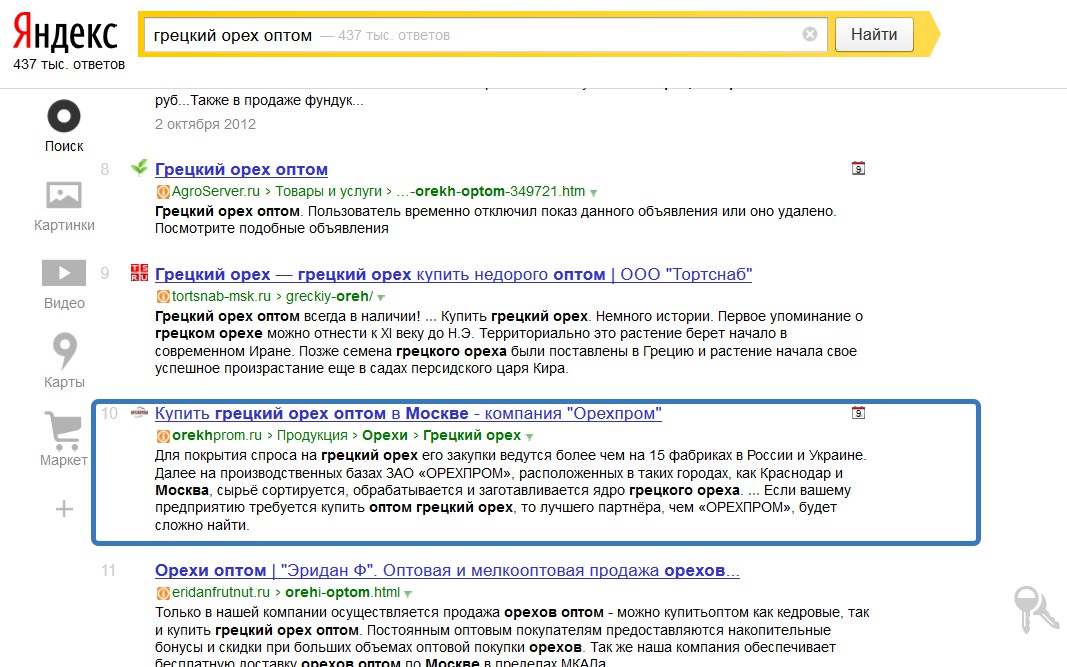This screenshot has height=667, width=1067.
Task: Expand dropdown arrow after orekh-optom-349721.htm
Action: point(593,193)
